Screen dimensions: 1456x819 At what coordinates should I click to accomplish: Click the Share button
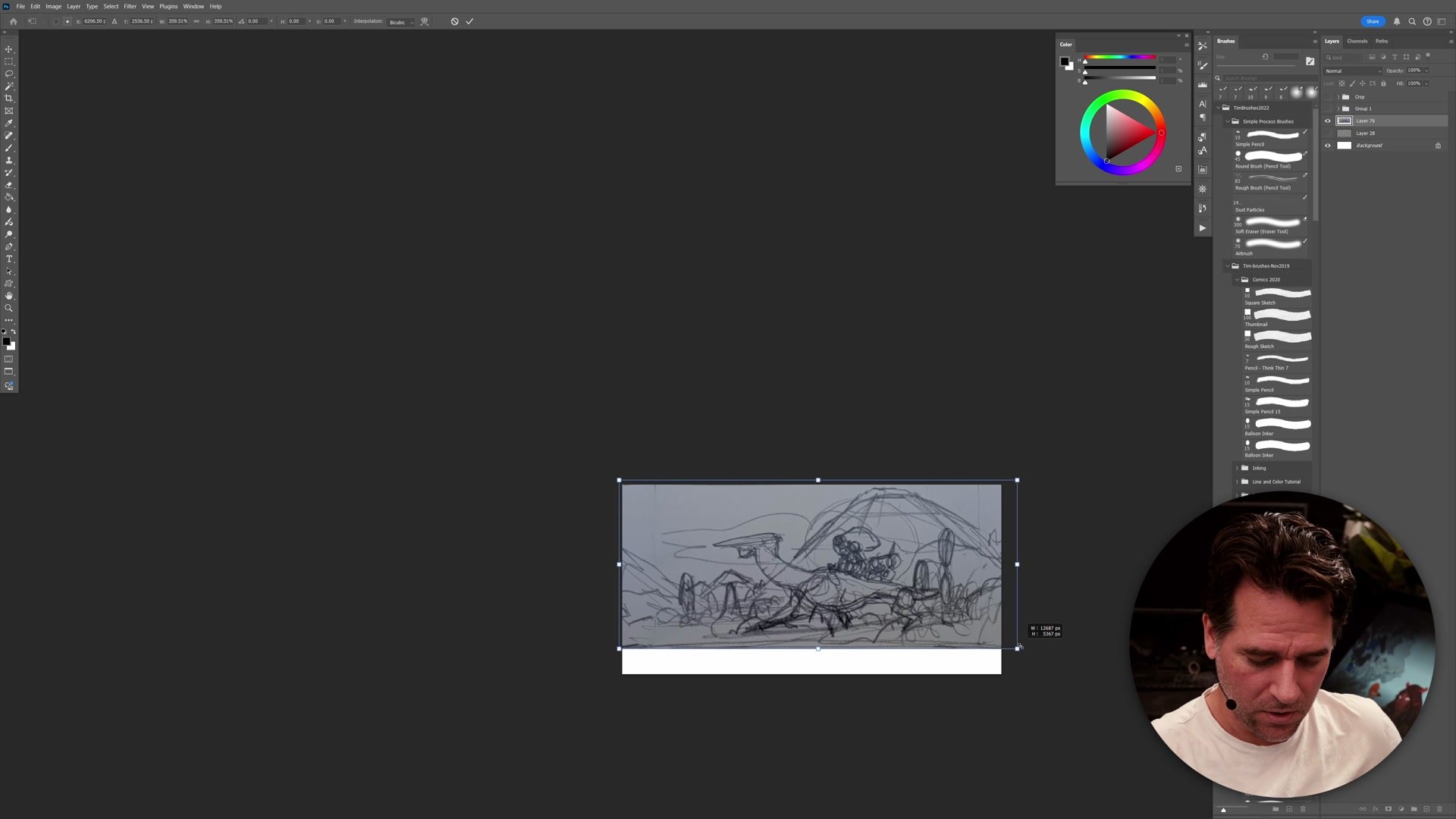click(1373, 21)
